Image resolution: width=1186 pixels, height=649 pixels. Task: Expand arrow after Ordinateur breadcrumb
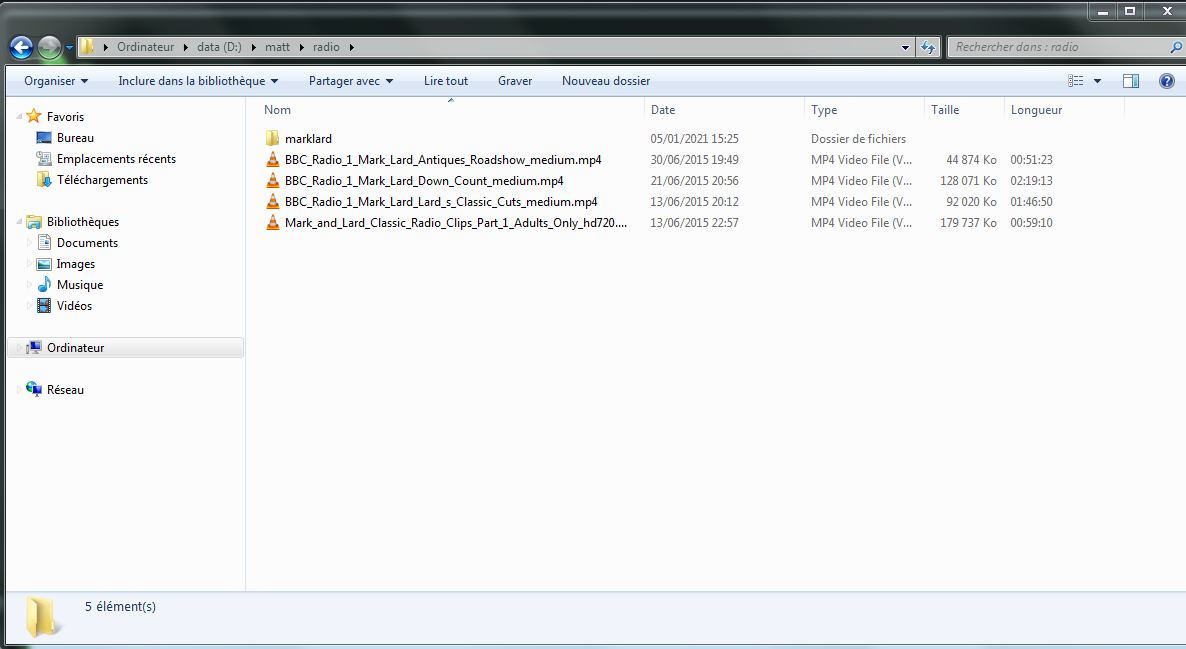(x=185, y=47)
